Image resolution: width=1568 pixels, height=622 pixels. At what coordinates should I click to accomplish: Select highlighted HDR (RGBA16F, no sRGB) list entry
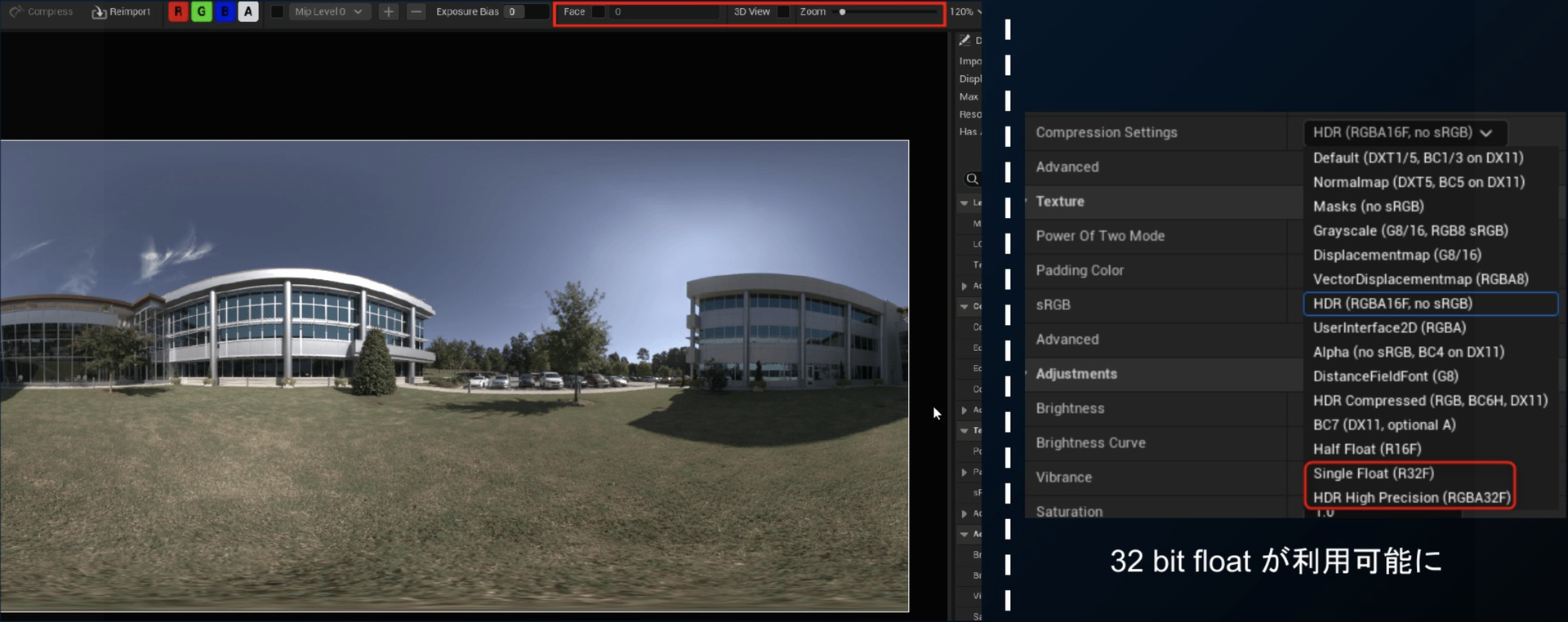[1431, 304]
